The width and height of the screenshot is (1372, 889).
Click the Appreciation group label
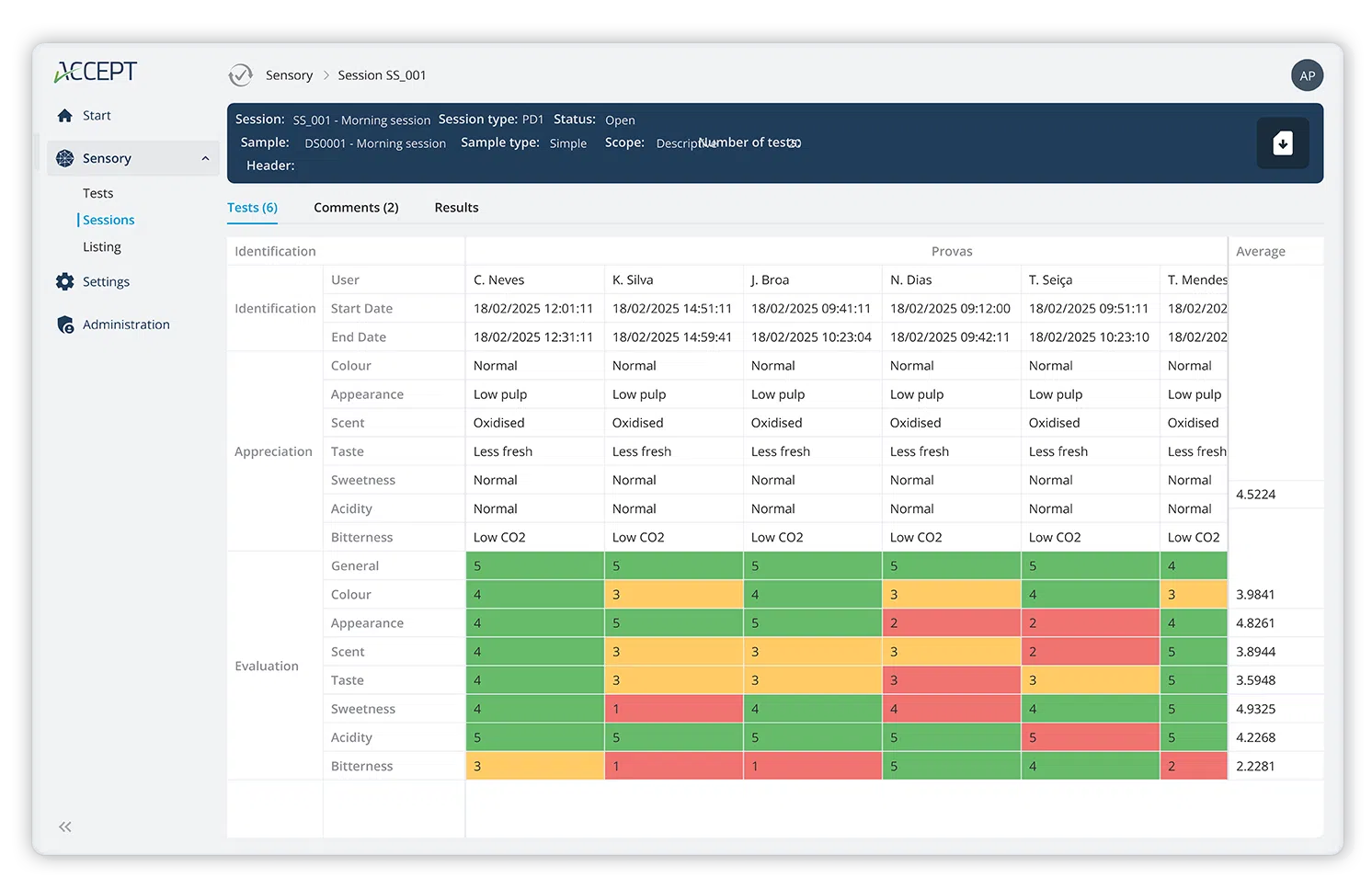[x=273, y=451]
